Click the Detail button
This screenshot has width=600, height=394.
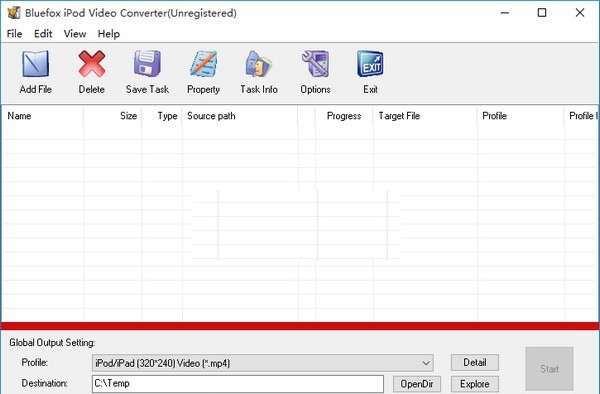click(475, 362)
